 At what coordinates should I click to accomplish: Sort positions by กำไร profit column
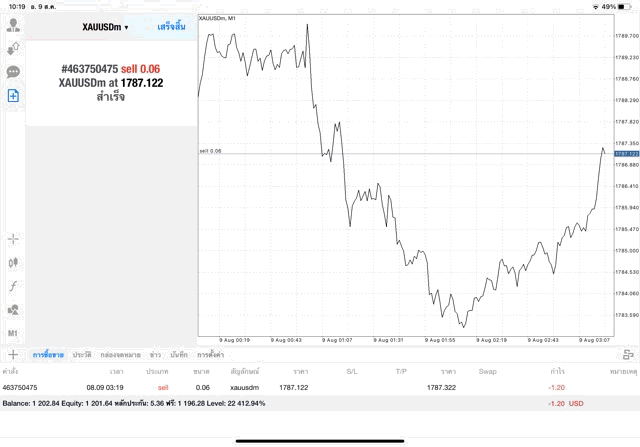click(x=557, y=371)
